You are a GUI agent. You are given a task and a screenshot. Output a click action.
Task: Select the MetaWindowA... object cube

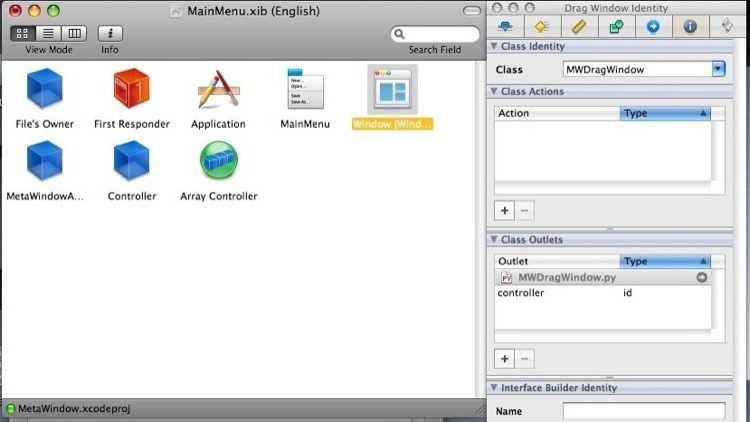point(44,160)
